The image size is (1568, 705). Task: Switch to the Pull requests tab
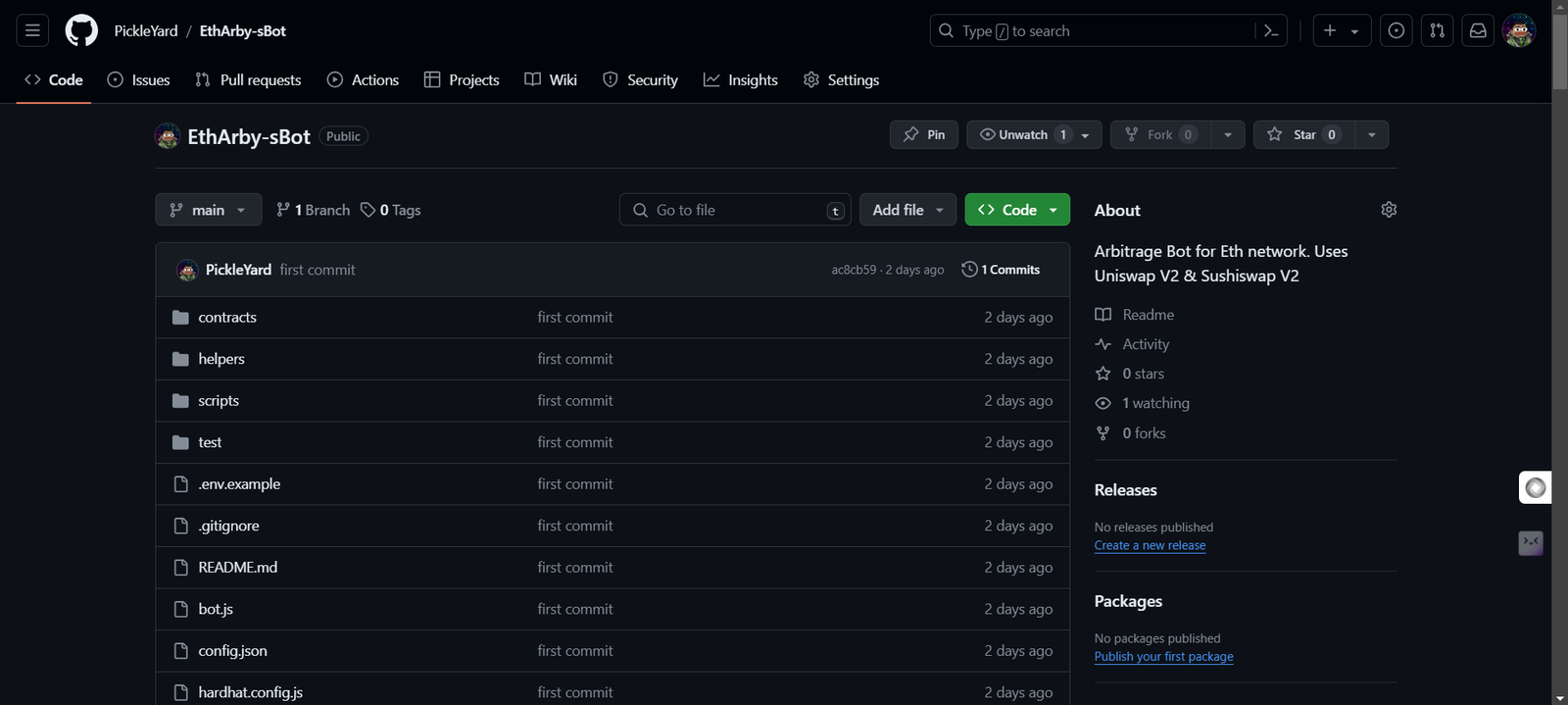[x=248, y=80]
